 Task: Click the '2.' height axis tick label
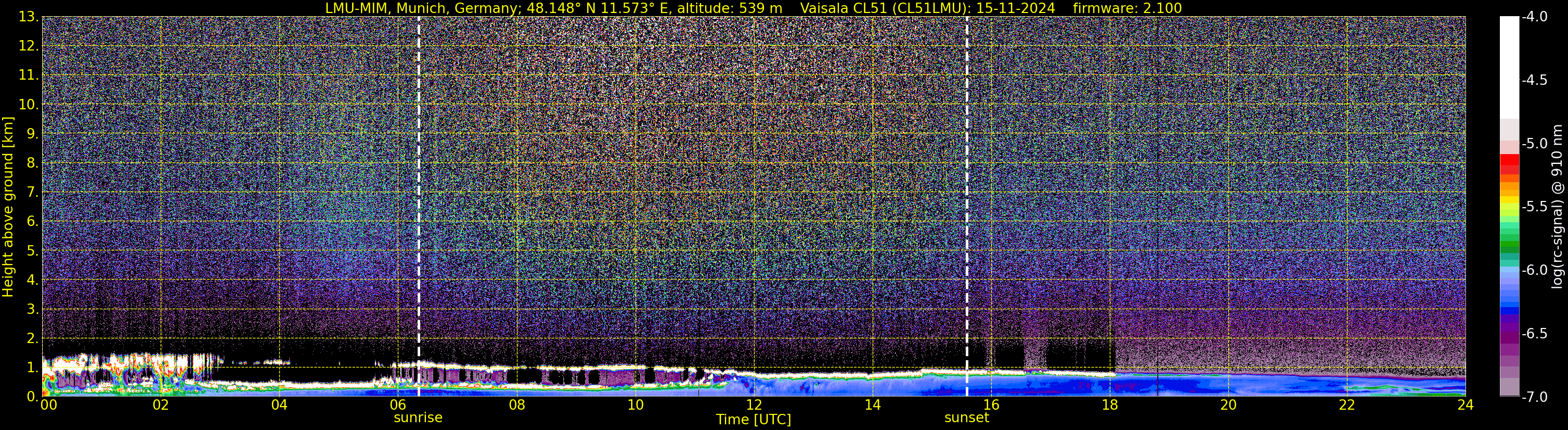(x=32, y=338)
